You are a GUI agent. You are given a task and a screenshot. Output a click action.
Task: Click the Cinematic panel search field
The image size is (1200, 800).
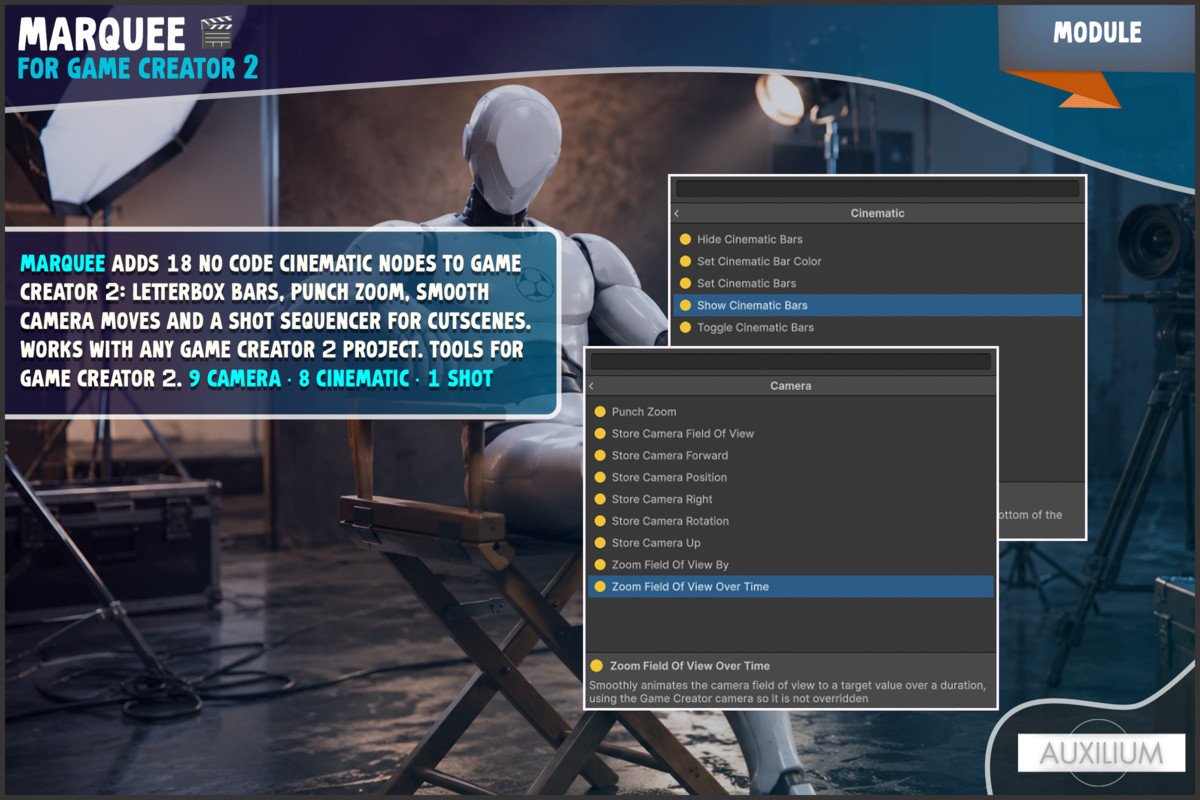877,189
